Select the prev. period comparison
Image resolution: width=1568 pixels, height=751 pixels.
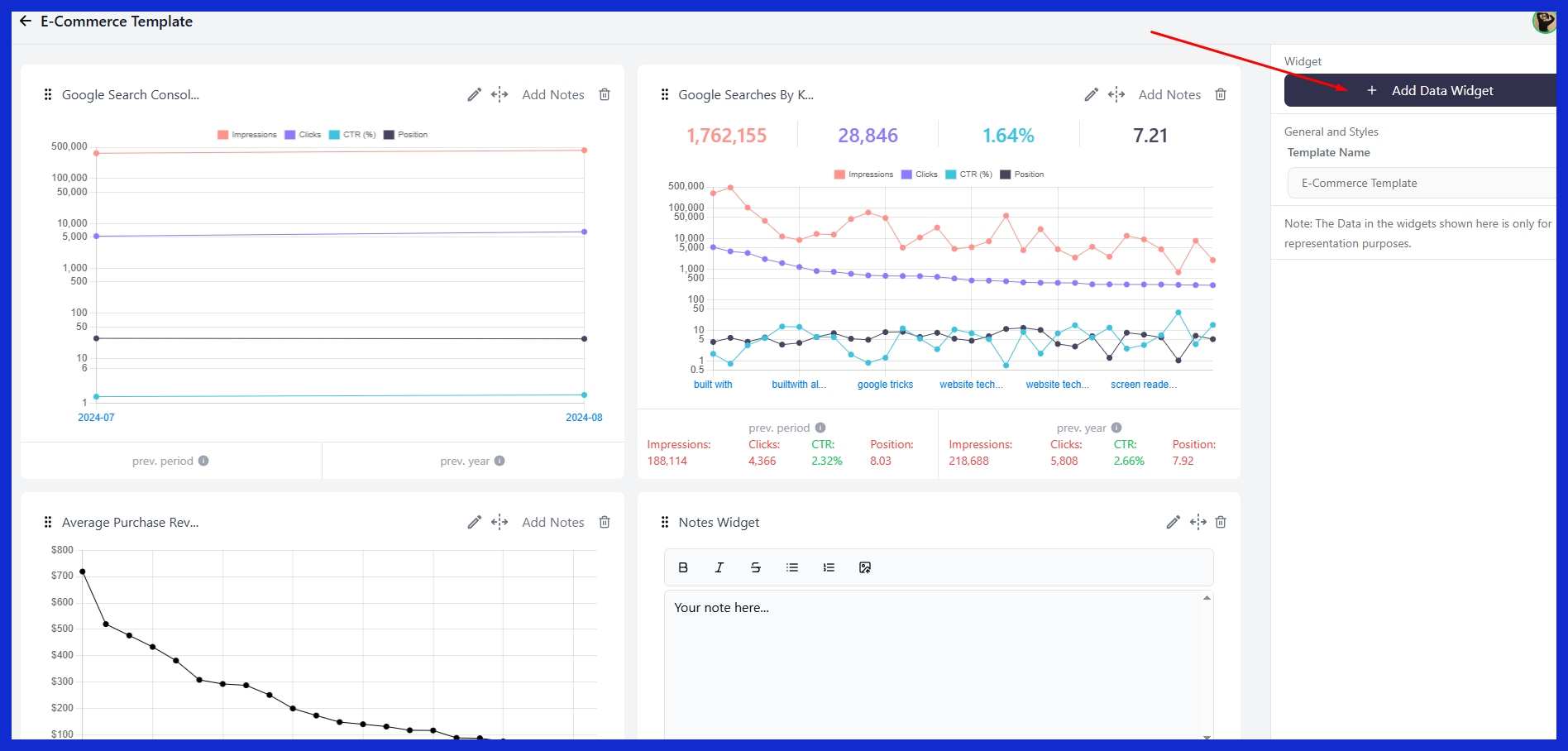click(163, 461)
